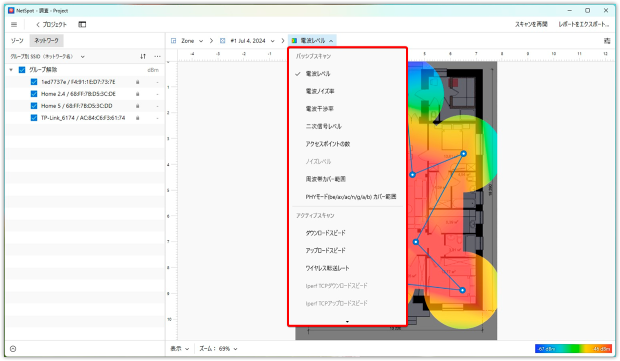Open the ズーム 69% zoom dropdown
Viewport: 620px width, 361px height.
pyautogui.click(x=218, y=349)
